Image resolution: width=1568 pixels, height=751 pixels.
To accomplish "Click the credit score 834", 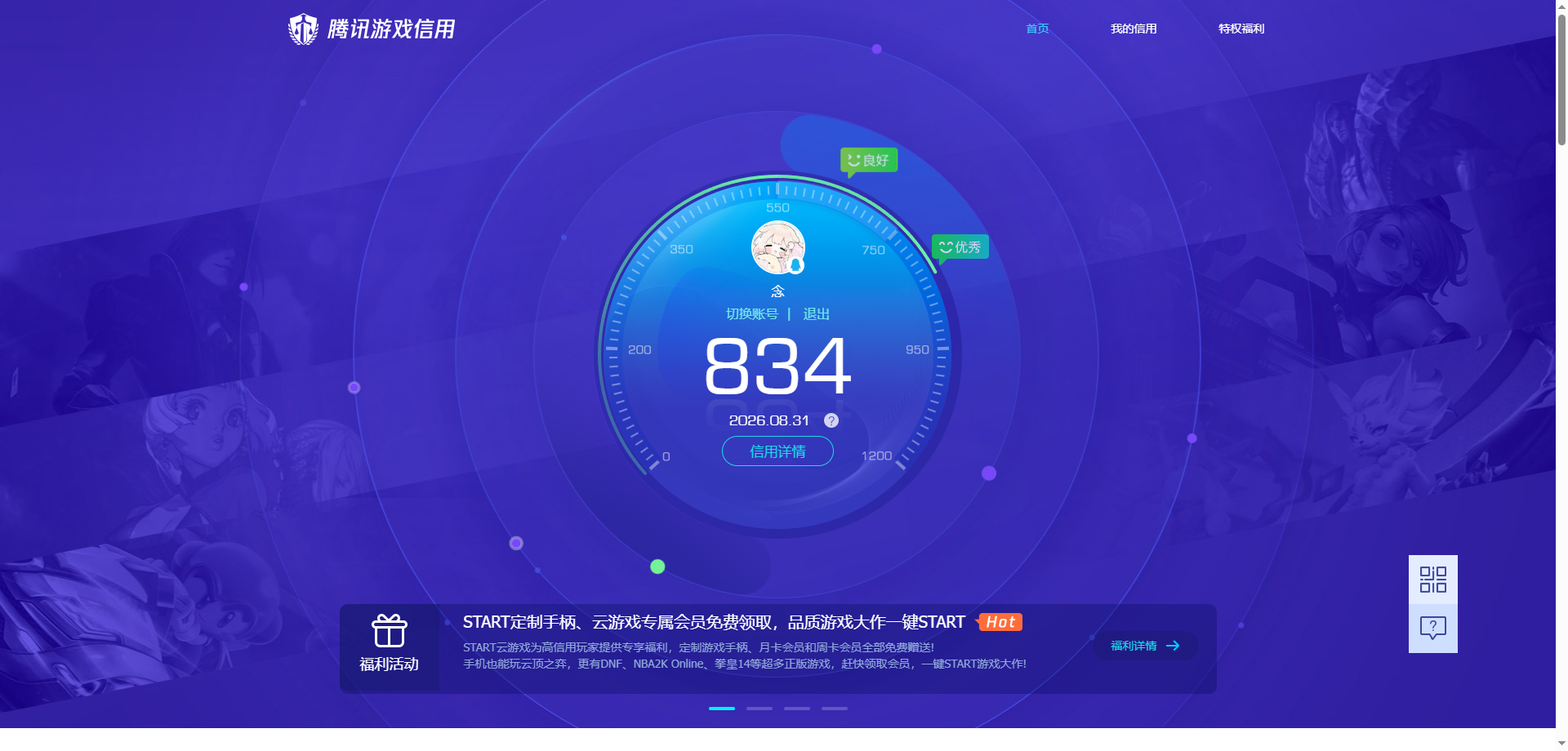I will pos(777,367).
